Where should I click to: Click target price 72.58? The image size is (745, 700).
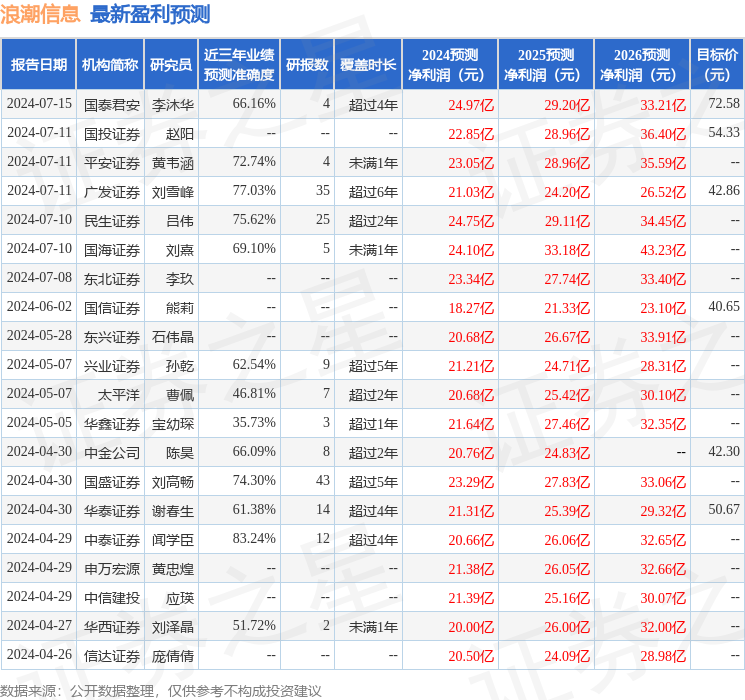tap(724, 104)
